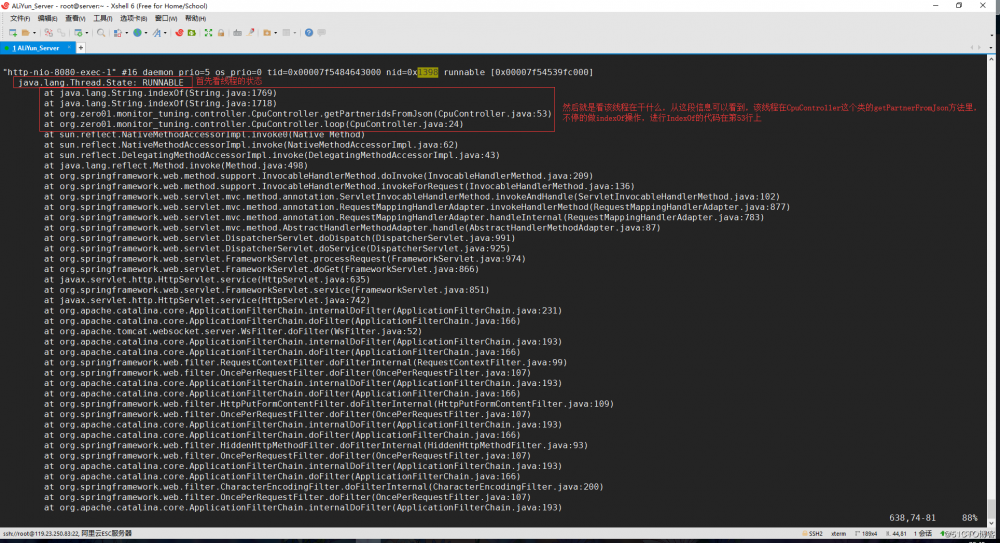Click the speech bubble feedback icon
Image resolution: width=1000 pixels, height=543 pixels.
pyautogui.click(x=321, y=33)
